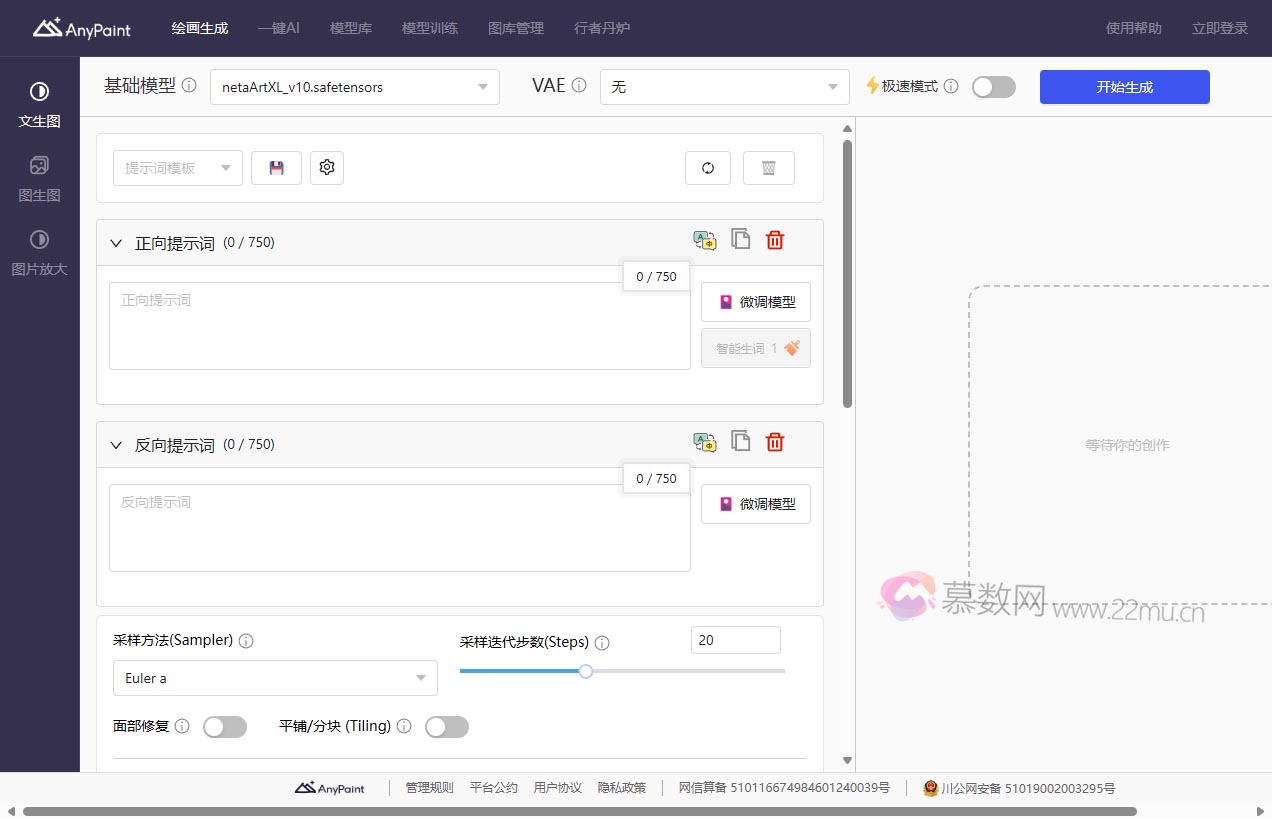Open the 基础模型 dropdown
This screenshot has height=819, width=1272.
[354, 87]
